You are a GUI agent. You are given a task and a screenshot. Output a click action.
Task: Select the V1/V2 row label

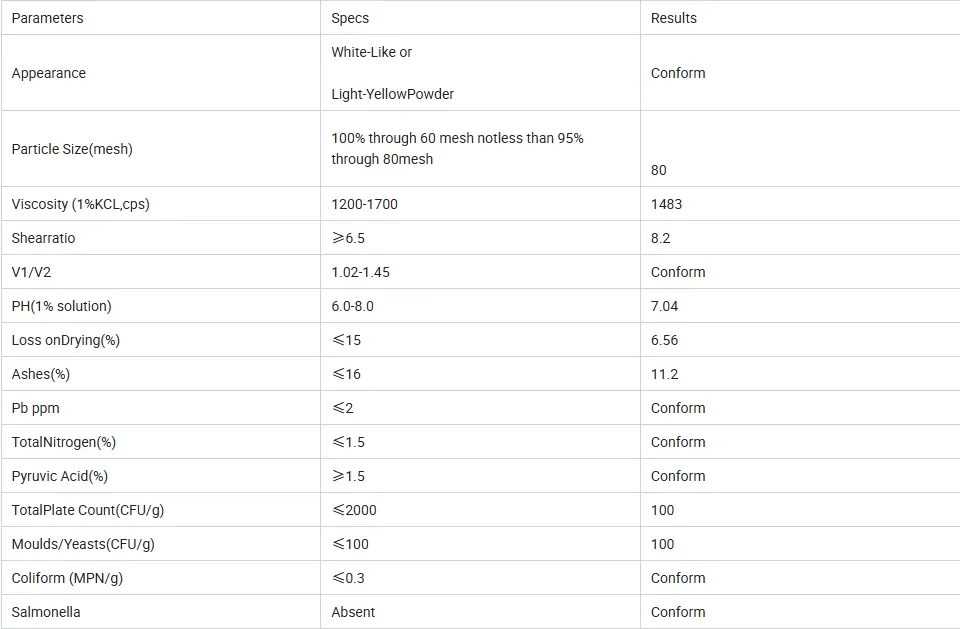point(31,272)
